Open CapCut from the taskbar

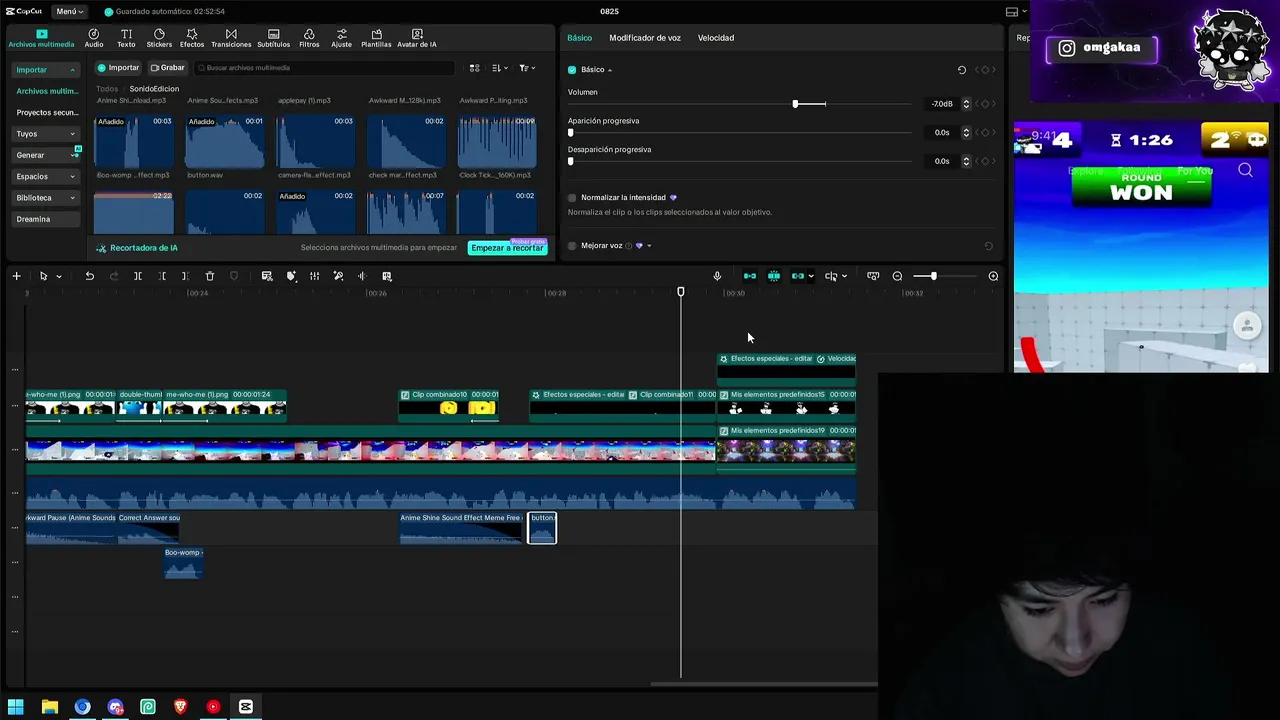[x=245, y=707]
